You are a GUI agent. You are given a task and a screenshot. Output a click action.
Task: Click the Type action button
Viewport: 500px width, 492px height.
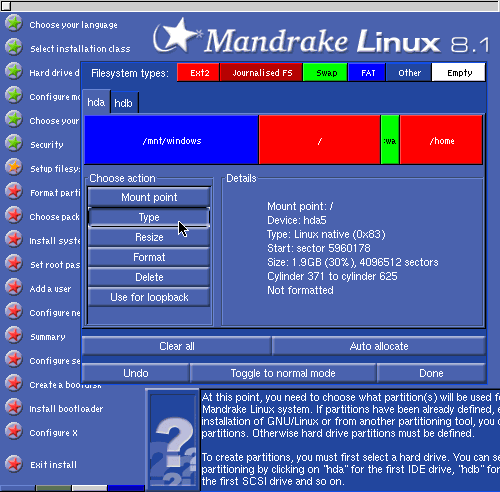click(149, 217)
